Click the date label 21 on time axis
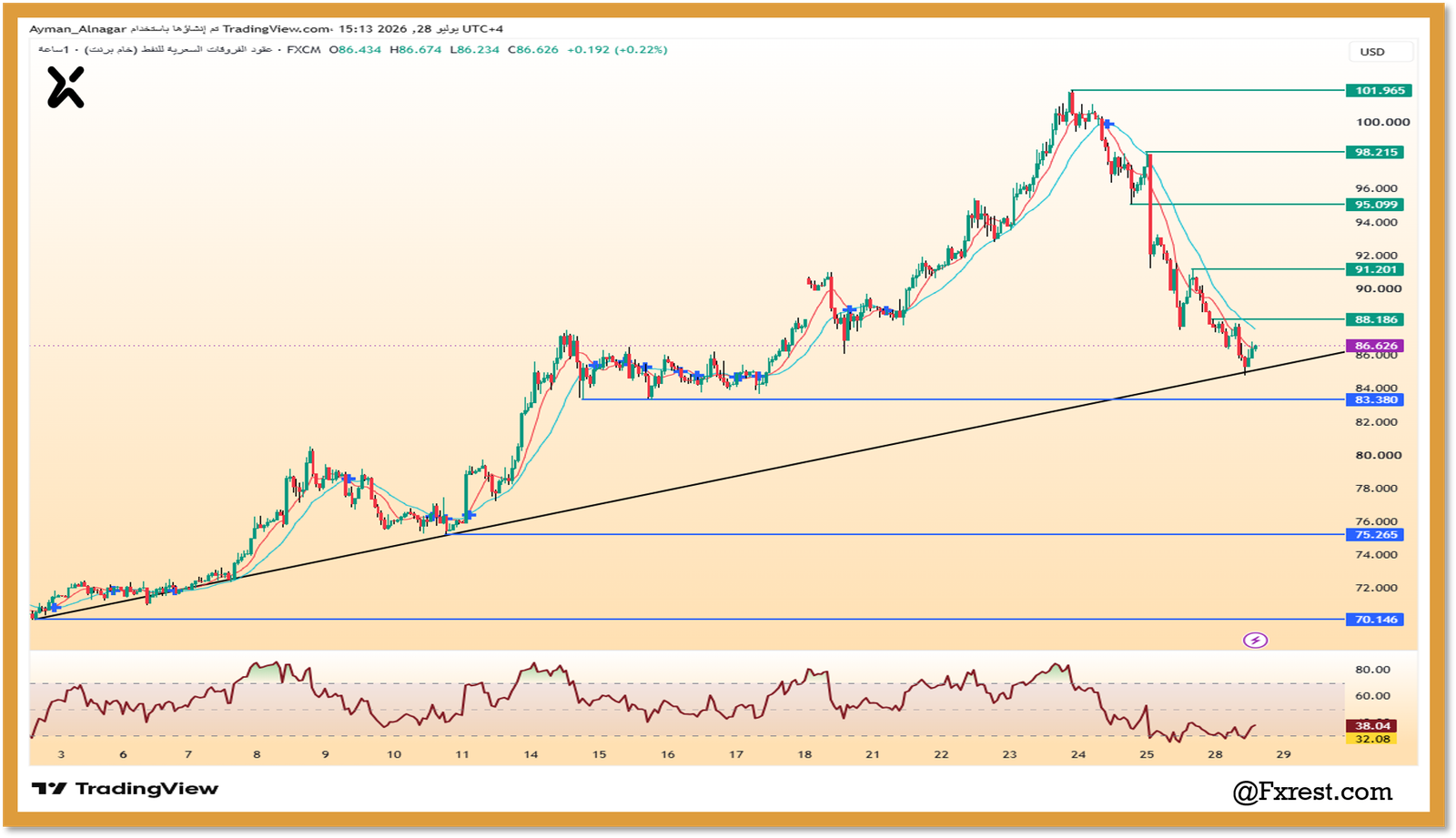Viewport: 1456px width, 838px height. click(873, 754)
